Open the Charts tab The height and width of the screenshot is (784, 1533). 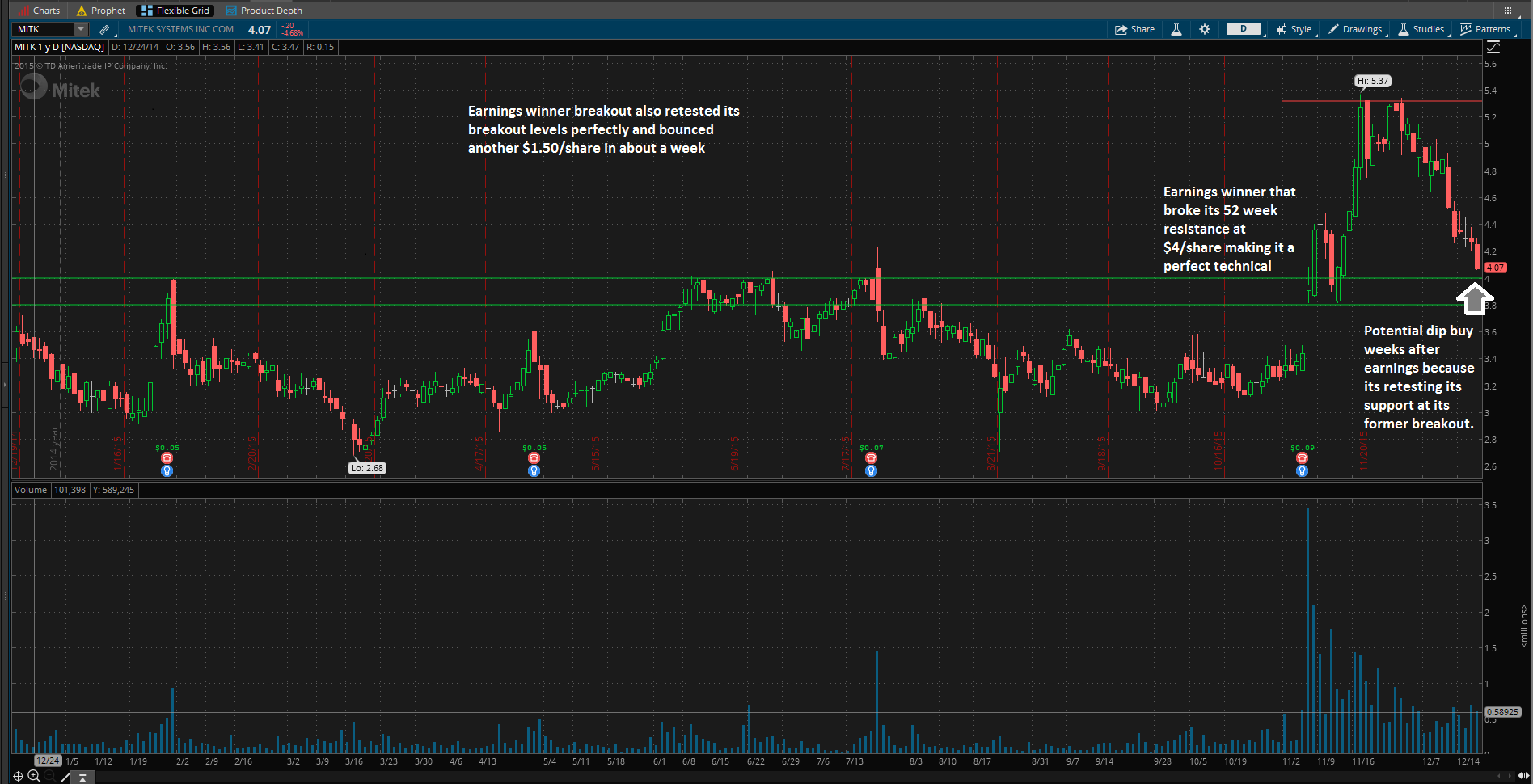[39, 11]
